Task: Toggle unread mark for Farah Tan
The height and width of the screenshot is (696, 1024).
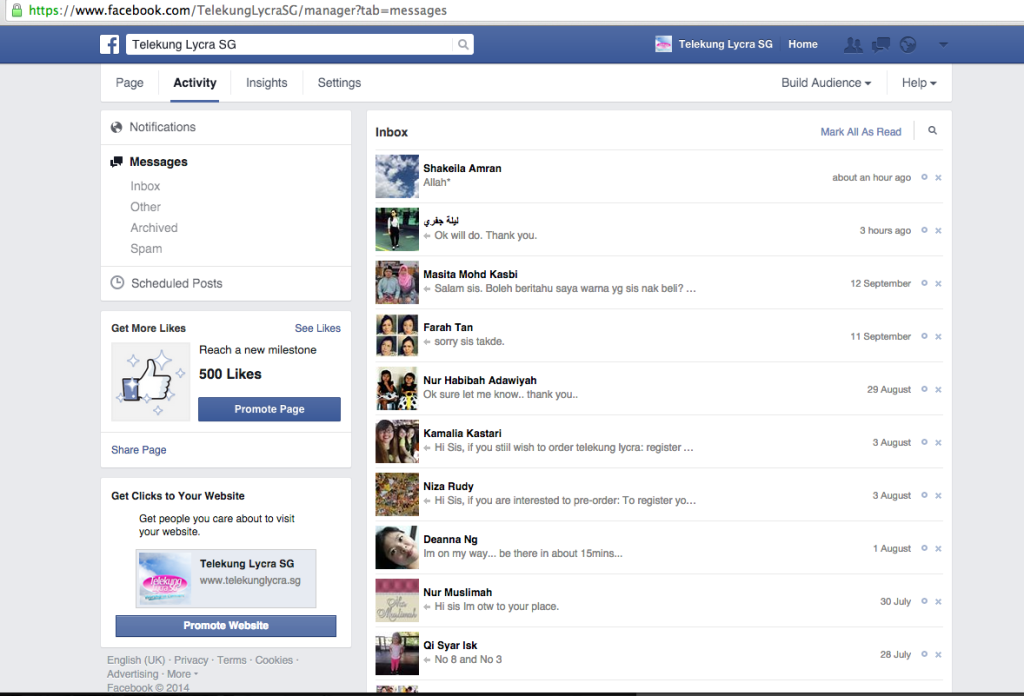Action: (x=924, y=336)
